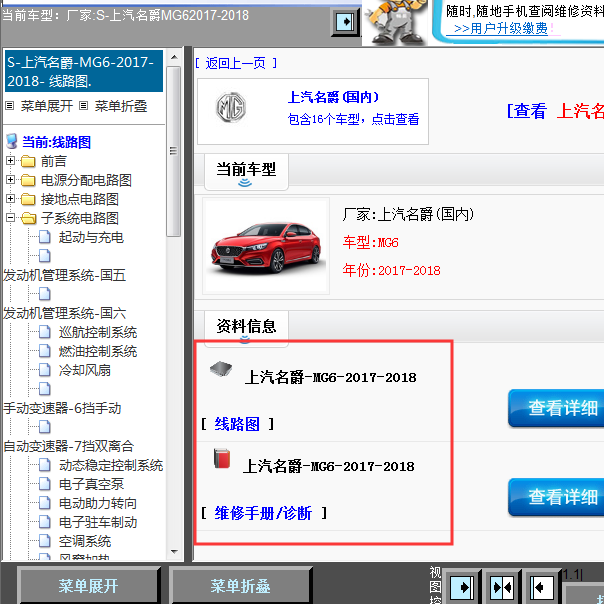Select the 当前车型 tab
This screenshot has height=604, width=604.
coord(246,171)
